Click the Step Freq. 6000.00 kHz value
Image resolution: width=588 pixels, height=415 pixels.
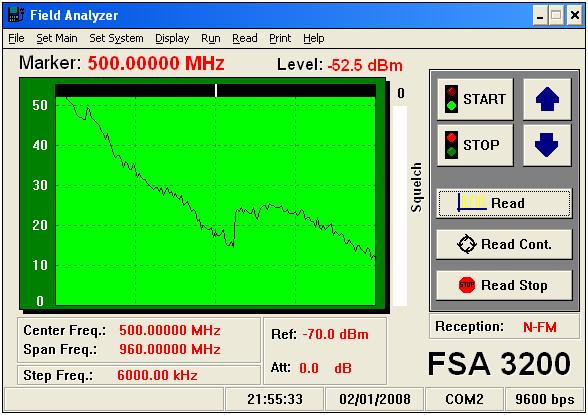coord(157,375)
